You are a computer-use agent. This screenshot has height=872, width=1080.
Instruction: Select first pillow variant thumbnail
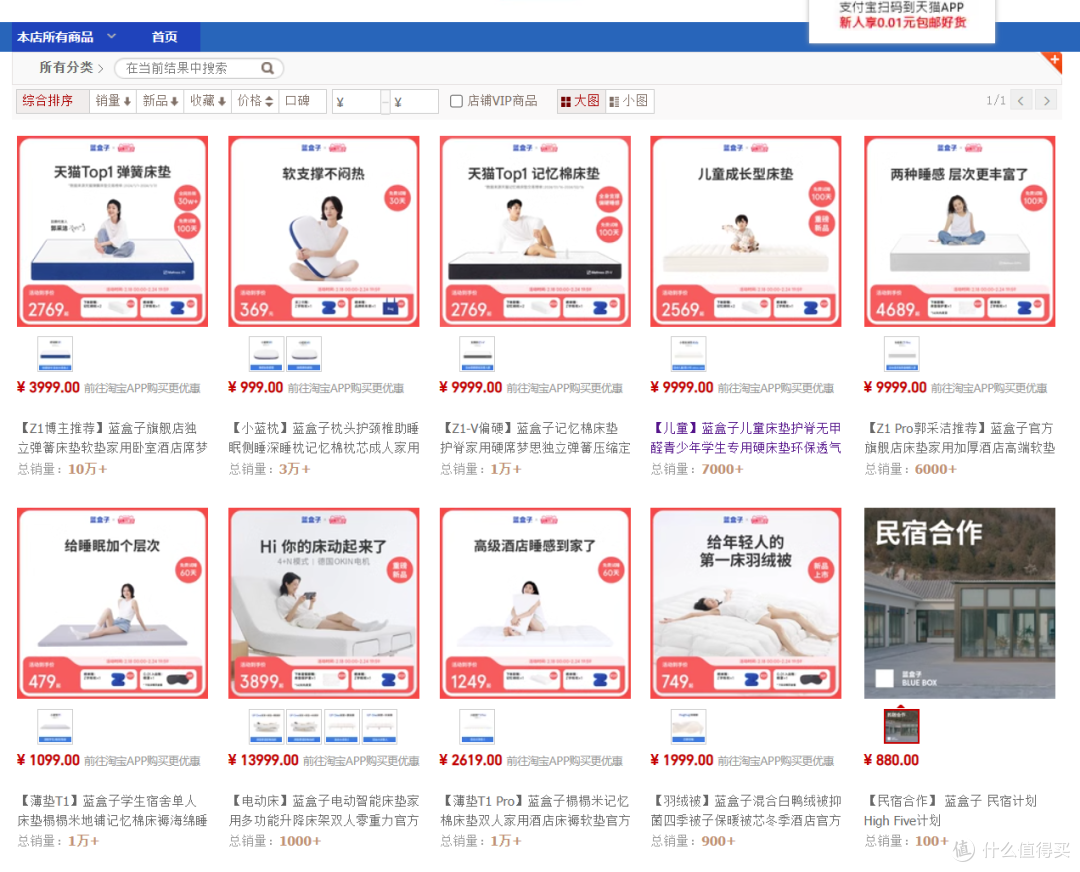pyautogui.click(x=266, y=354)
